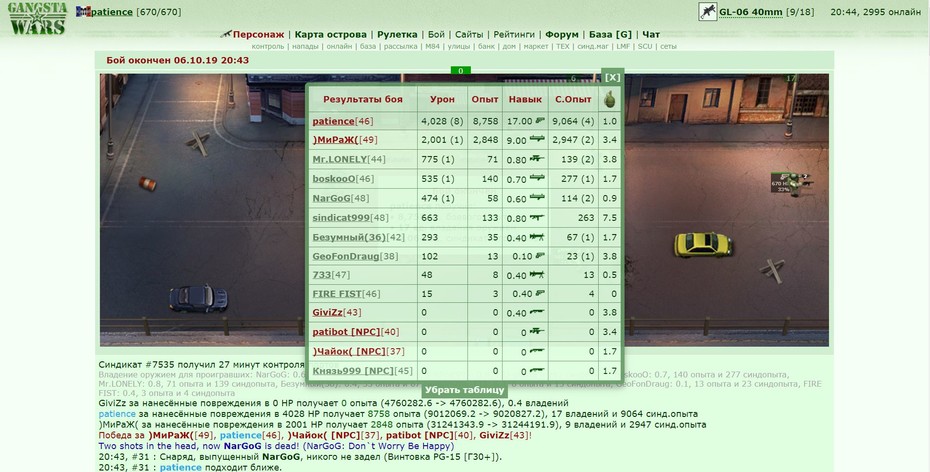Click the Gangsta Wars logo

37,18
